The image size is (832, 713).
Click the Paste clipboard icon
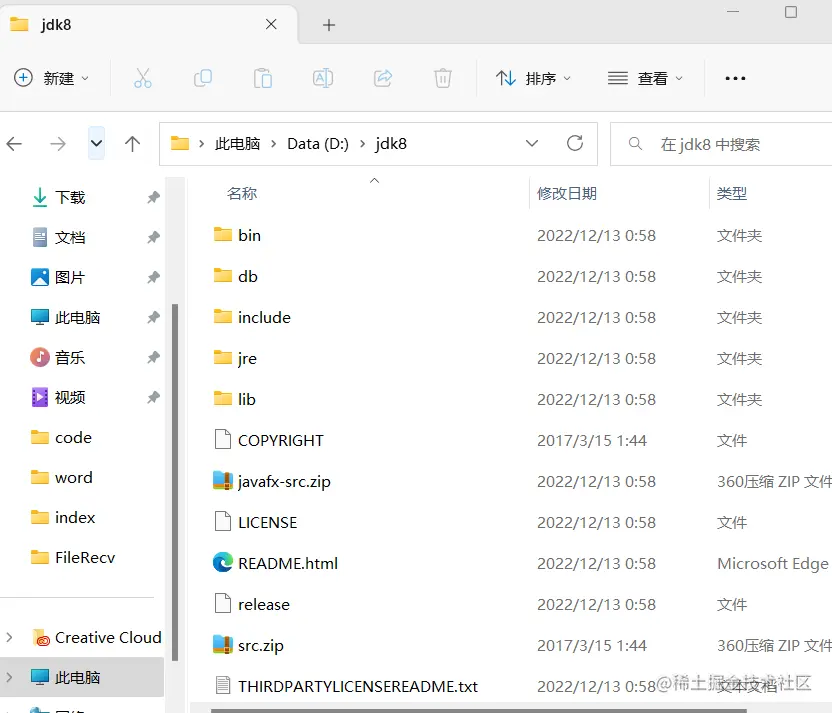tap(263, 79)
